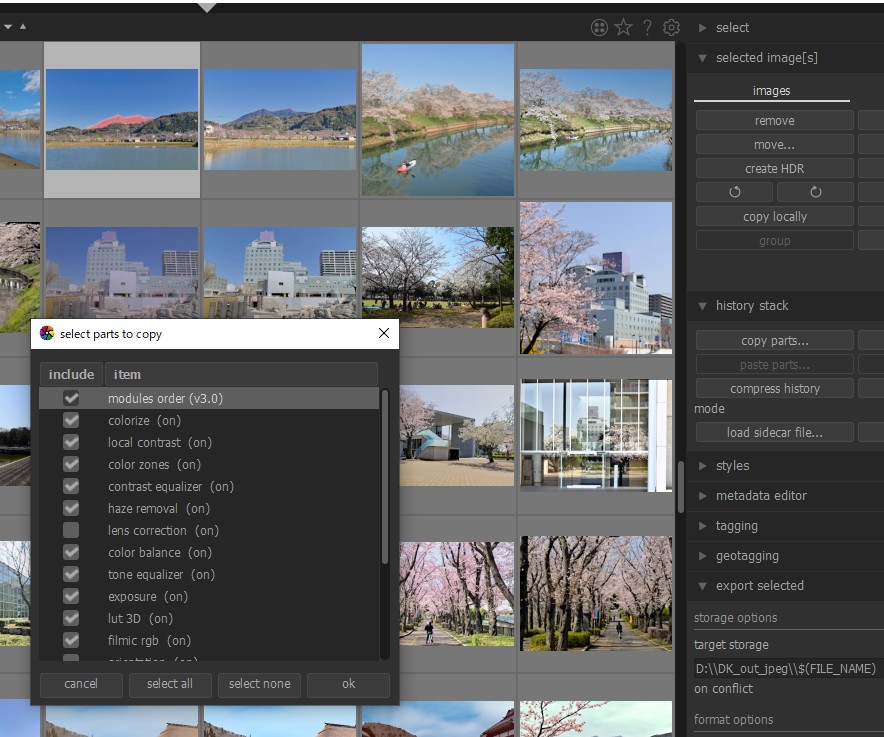
Task: Uncheck the color balance (on) checkbox
Action: pos(71,552)
